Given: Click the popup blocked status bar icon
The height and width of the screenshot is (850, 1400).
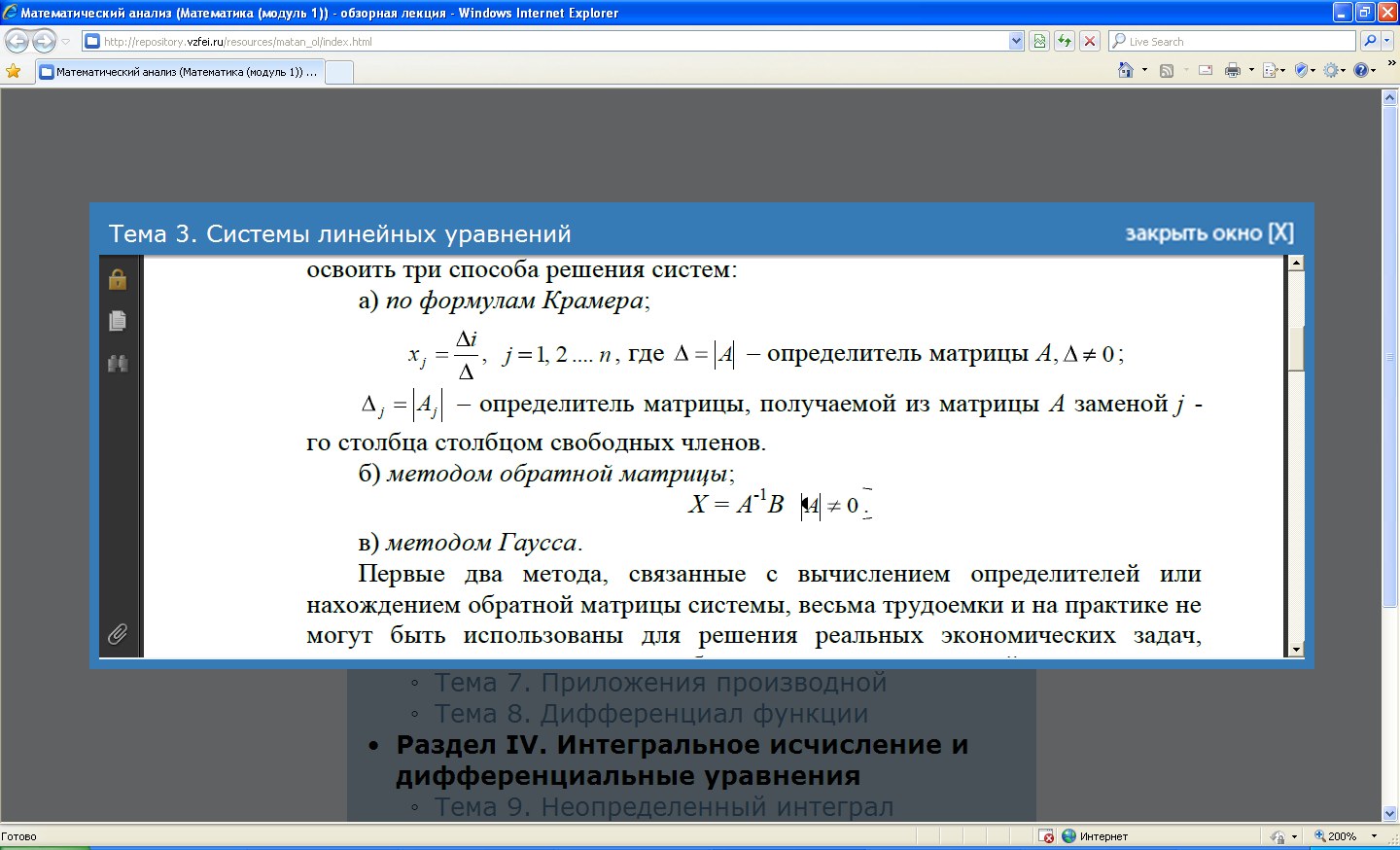Looking at the screenshot, I should 1046,836.
